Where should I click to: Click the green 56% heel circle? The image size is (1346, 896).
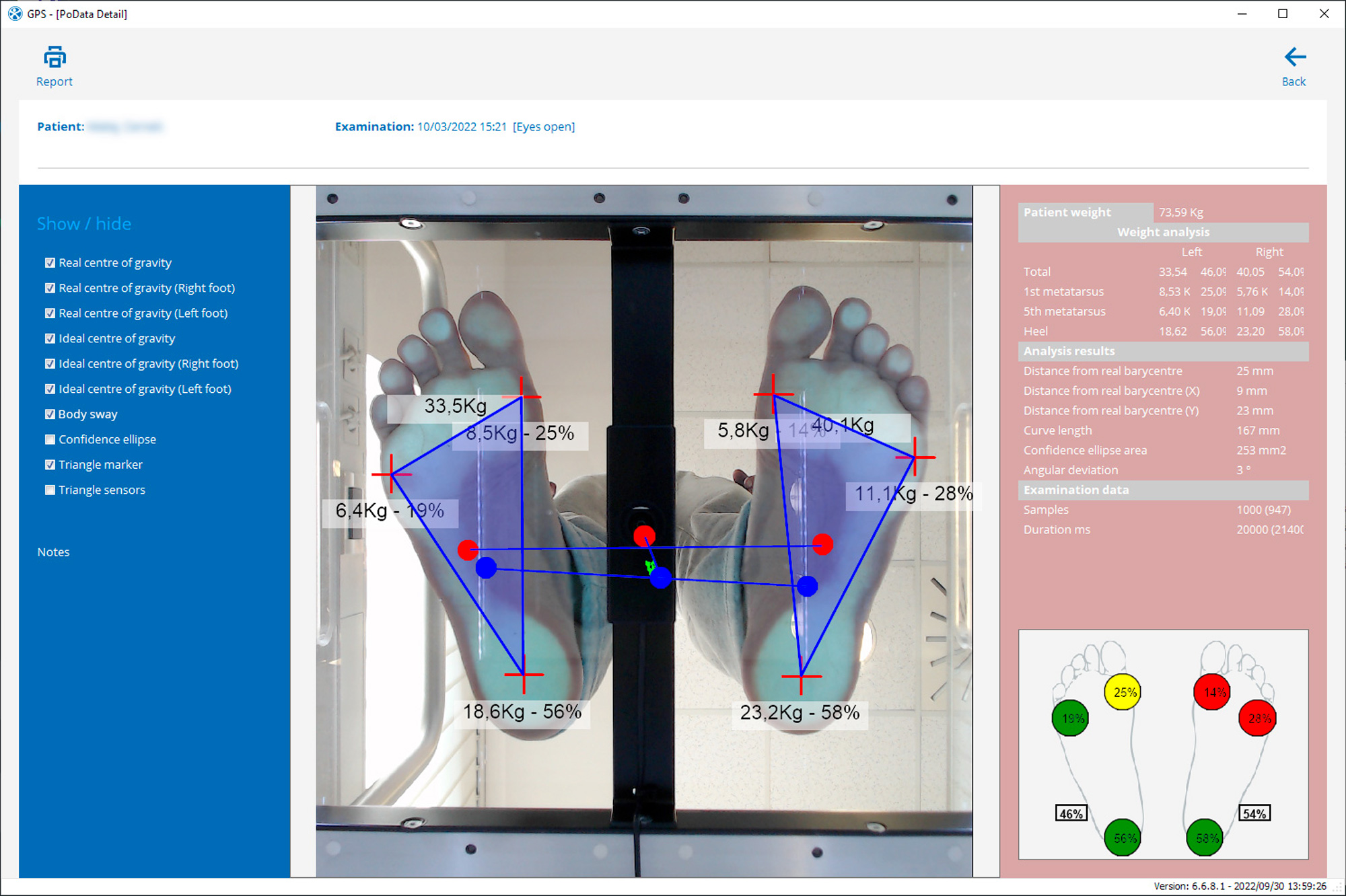tap(1123, 837)
